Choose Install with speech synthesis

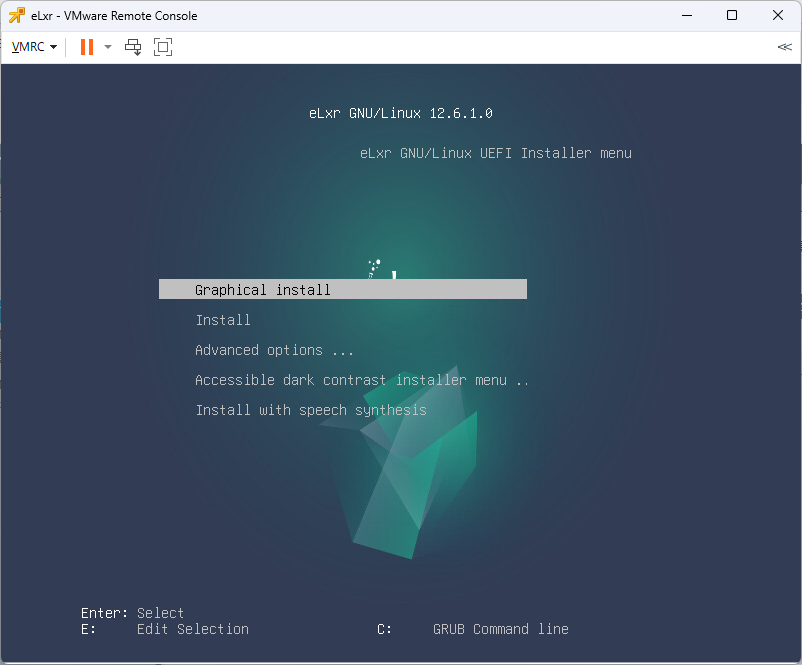click(x=311, y=410)
